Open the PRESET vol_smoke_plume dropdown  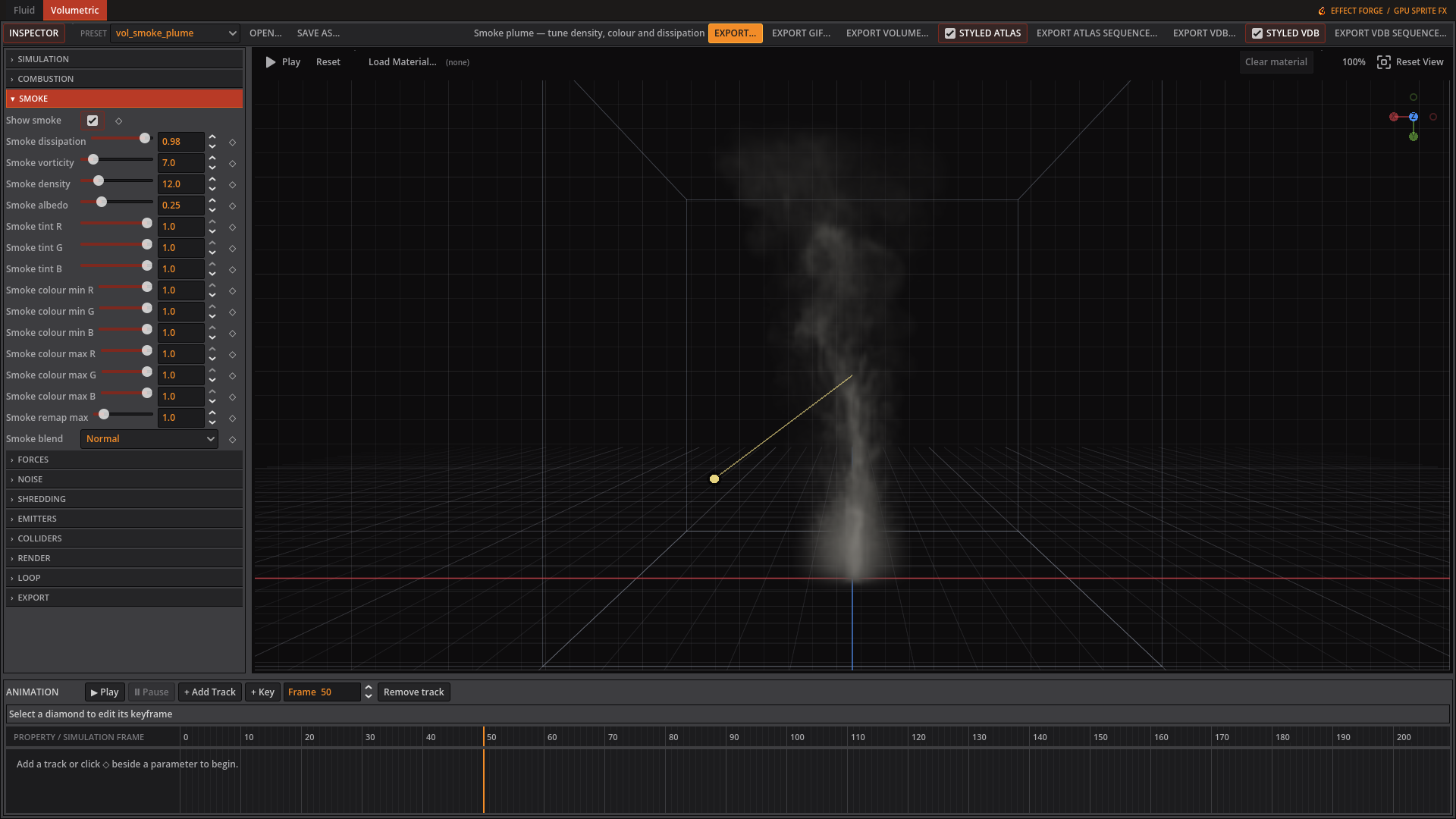pos(175,33)
